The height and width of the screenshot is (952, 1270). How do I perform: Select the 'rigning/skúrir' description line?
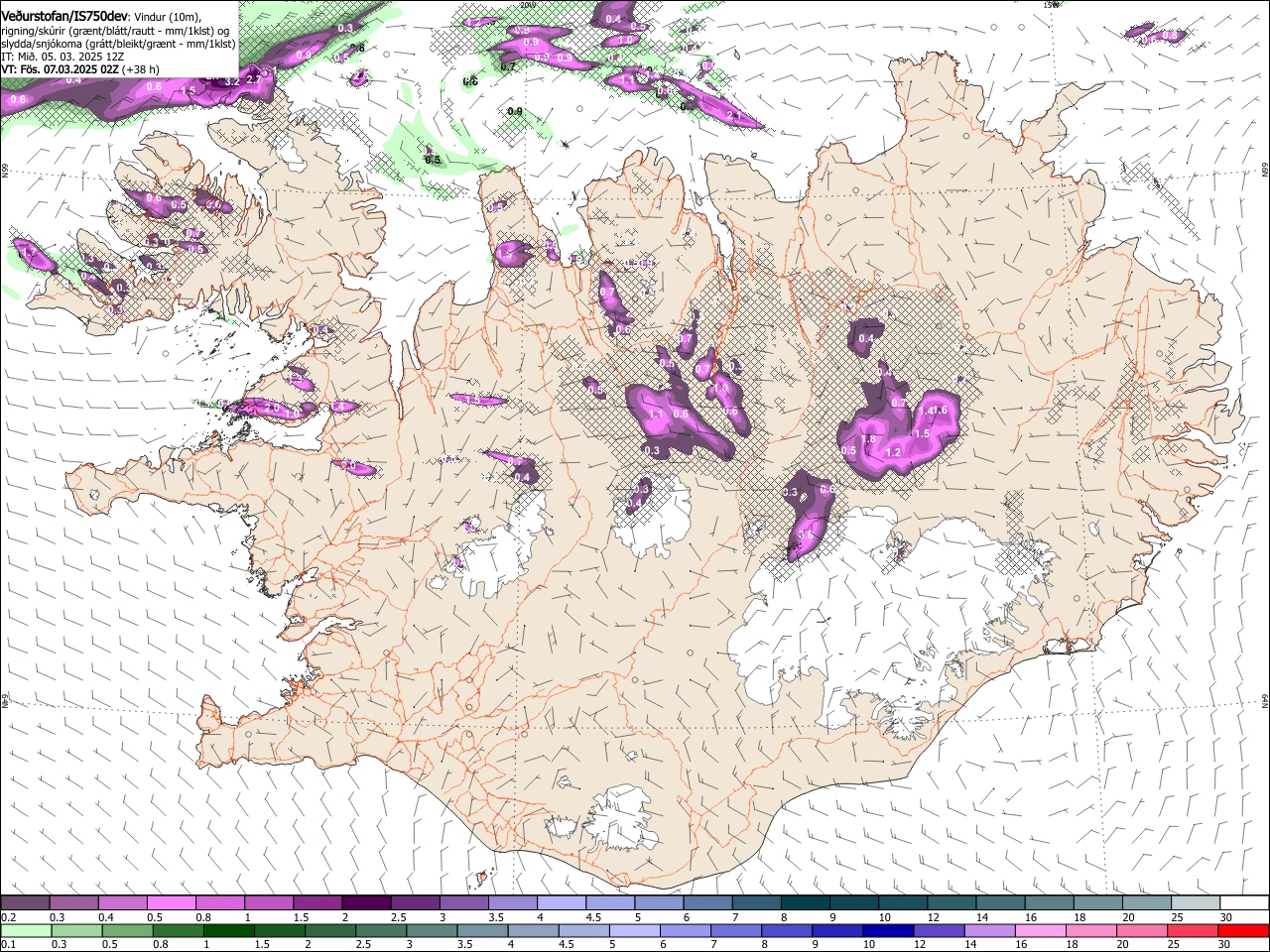point(116,31)
